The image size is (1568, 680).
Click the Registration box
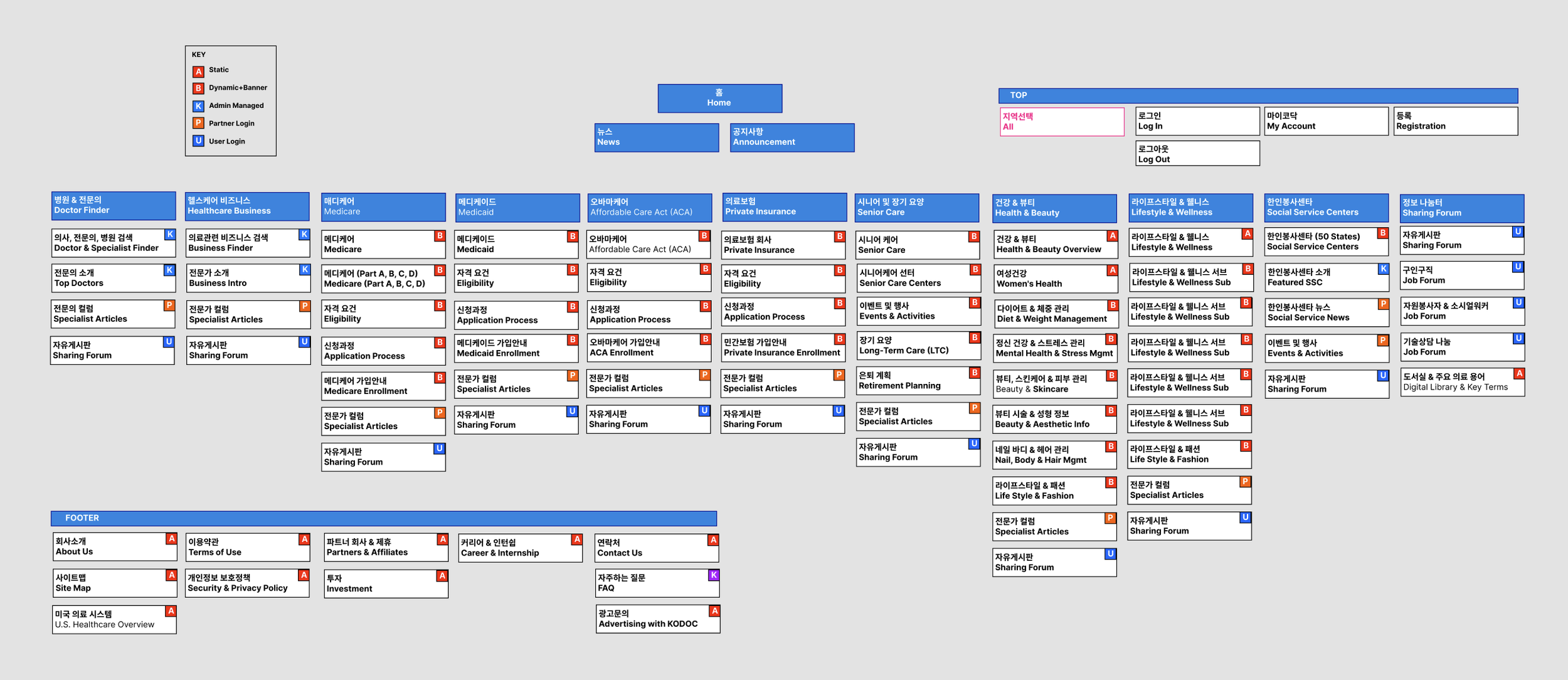click(1456, 121)
